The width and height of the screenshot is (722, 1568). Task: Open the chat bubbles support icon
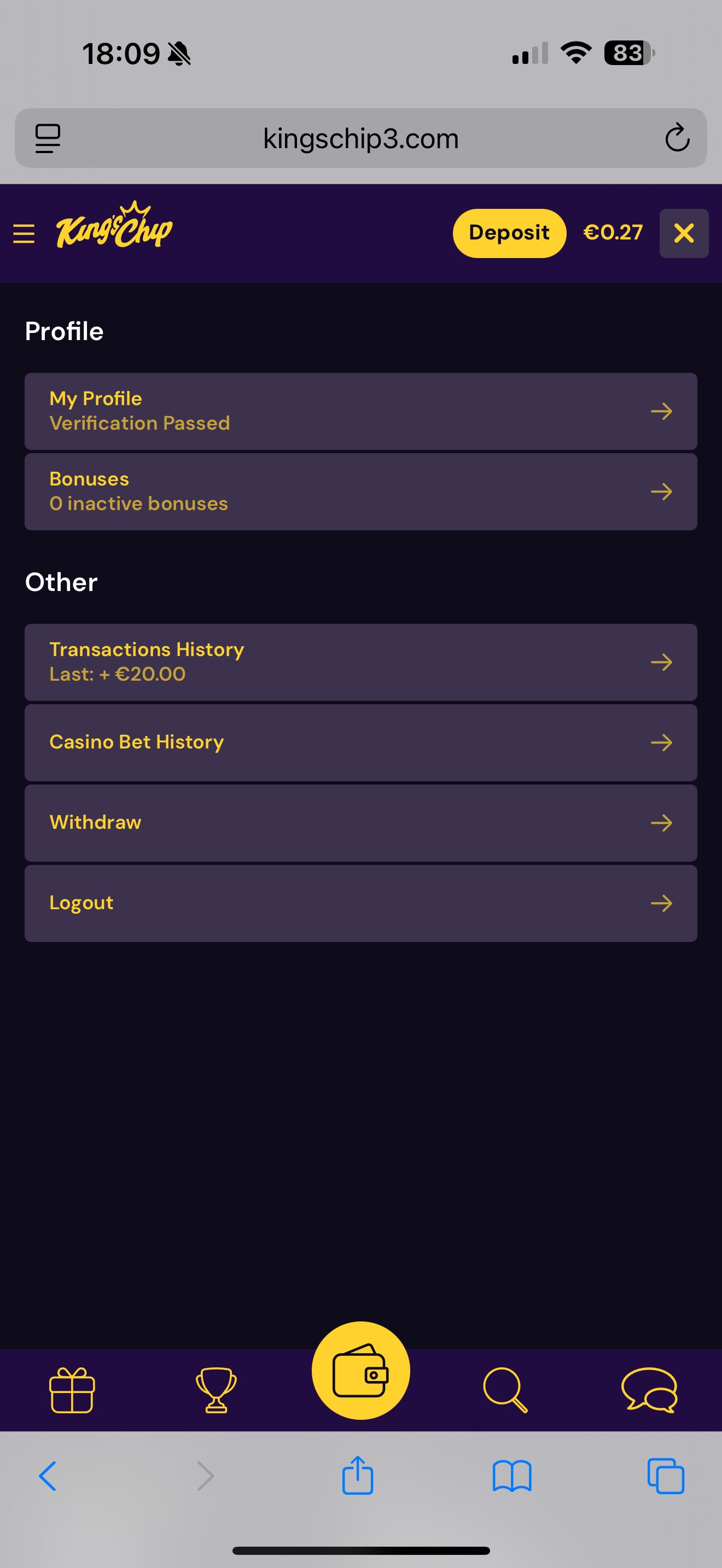point(649,1390)
